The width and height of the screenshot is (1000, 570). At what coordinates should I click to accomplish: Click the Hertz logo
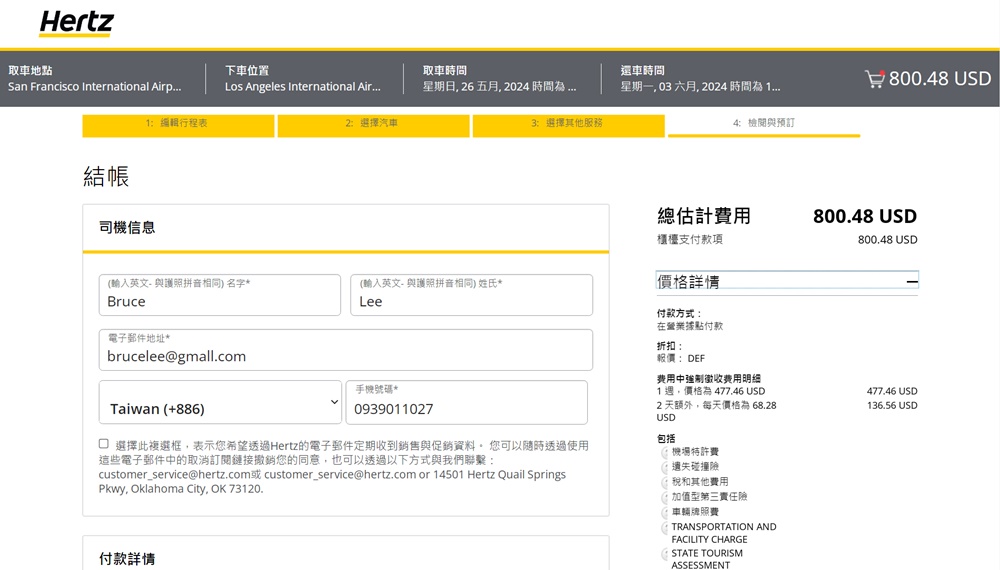coord(76,24)
